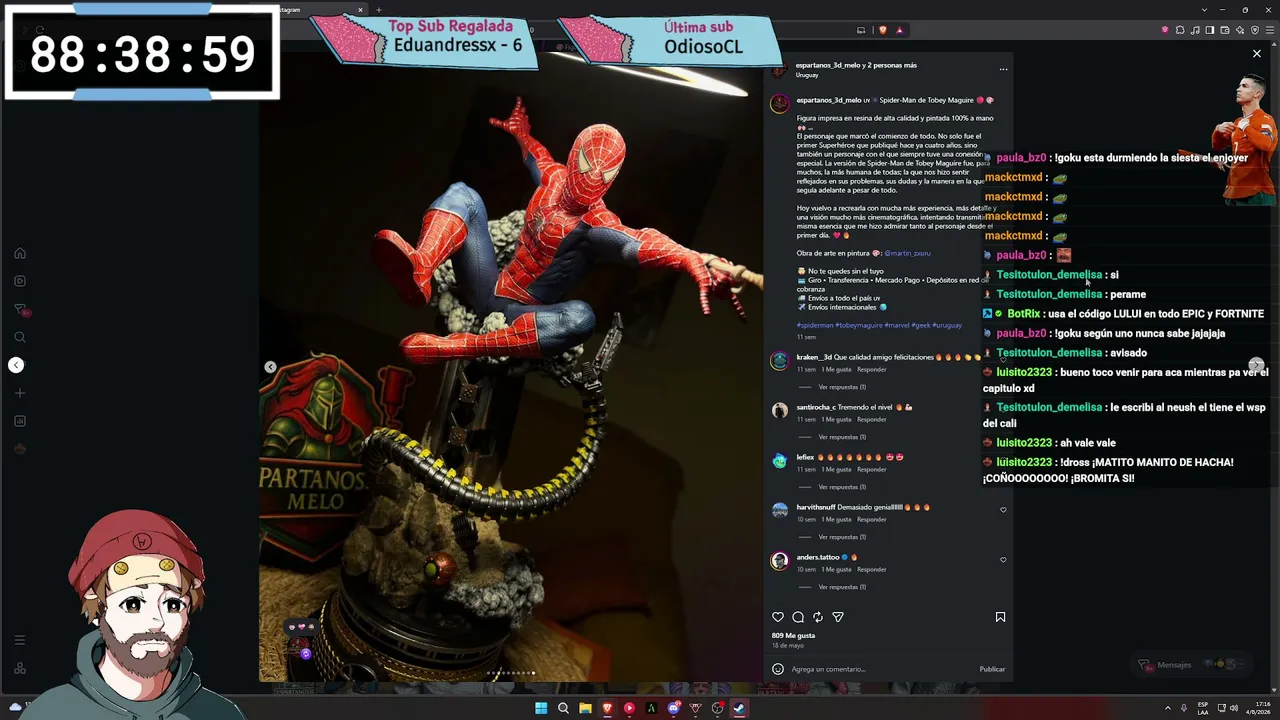Open a new browser tab with the plus
Image resolution: width=1280 pixels, height=720 pixels.
coord(379,10)
